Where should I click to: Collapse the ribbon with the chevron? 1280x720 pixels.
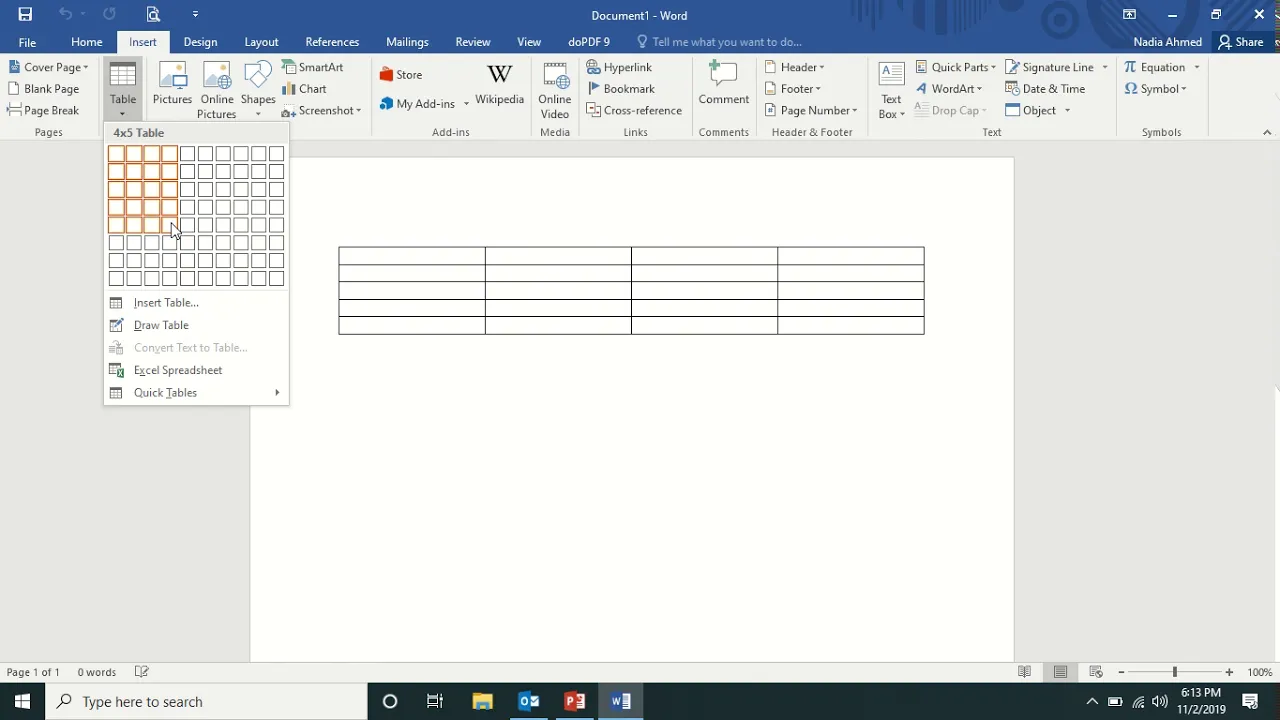(x=1267, y=132)
